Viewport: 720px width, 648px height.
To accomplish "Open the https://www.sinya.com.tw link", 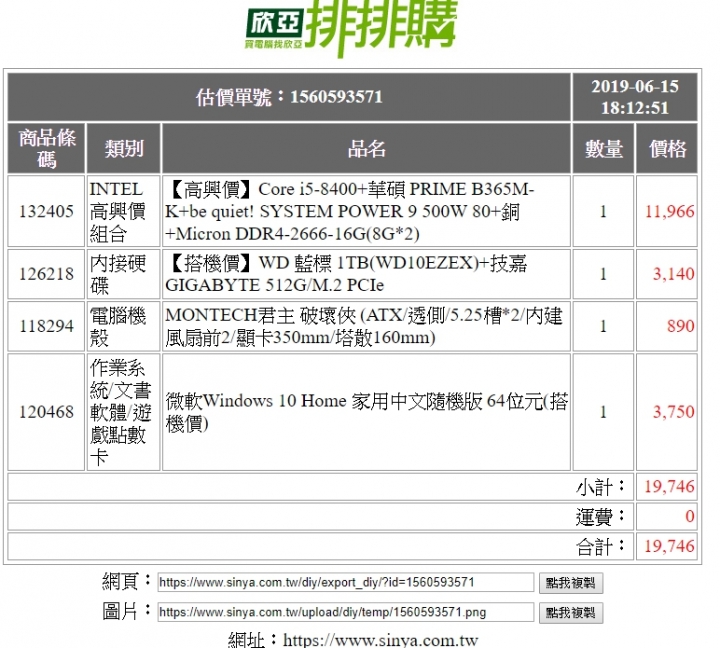I will tap(381, 640).
